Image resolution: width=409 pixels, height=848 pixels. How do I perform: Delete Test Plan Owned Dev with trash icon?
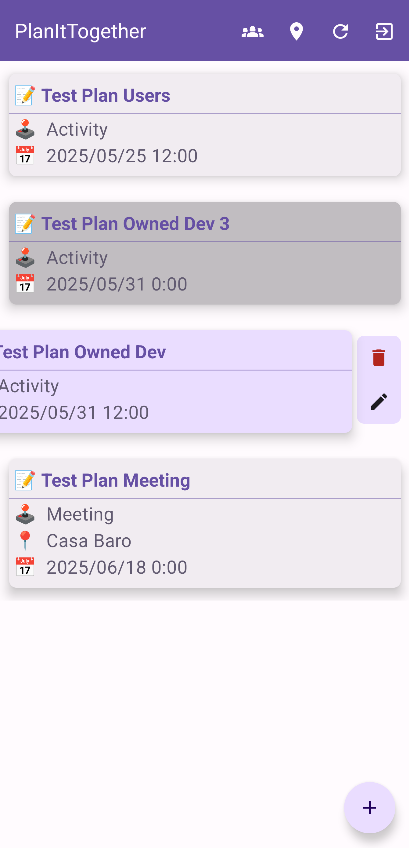[x=379, y=357]
